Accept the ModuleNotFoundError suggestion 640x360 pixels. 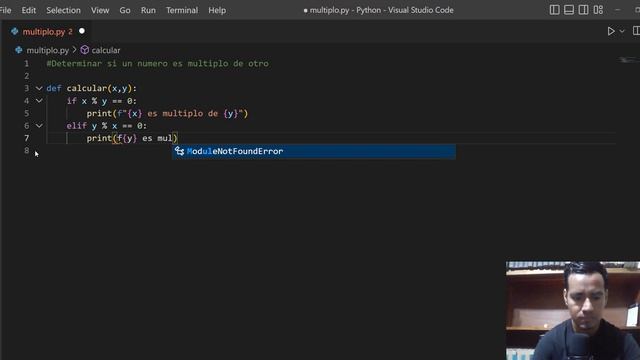point(314,151)
